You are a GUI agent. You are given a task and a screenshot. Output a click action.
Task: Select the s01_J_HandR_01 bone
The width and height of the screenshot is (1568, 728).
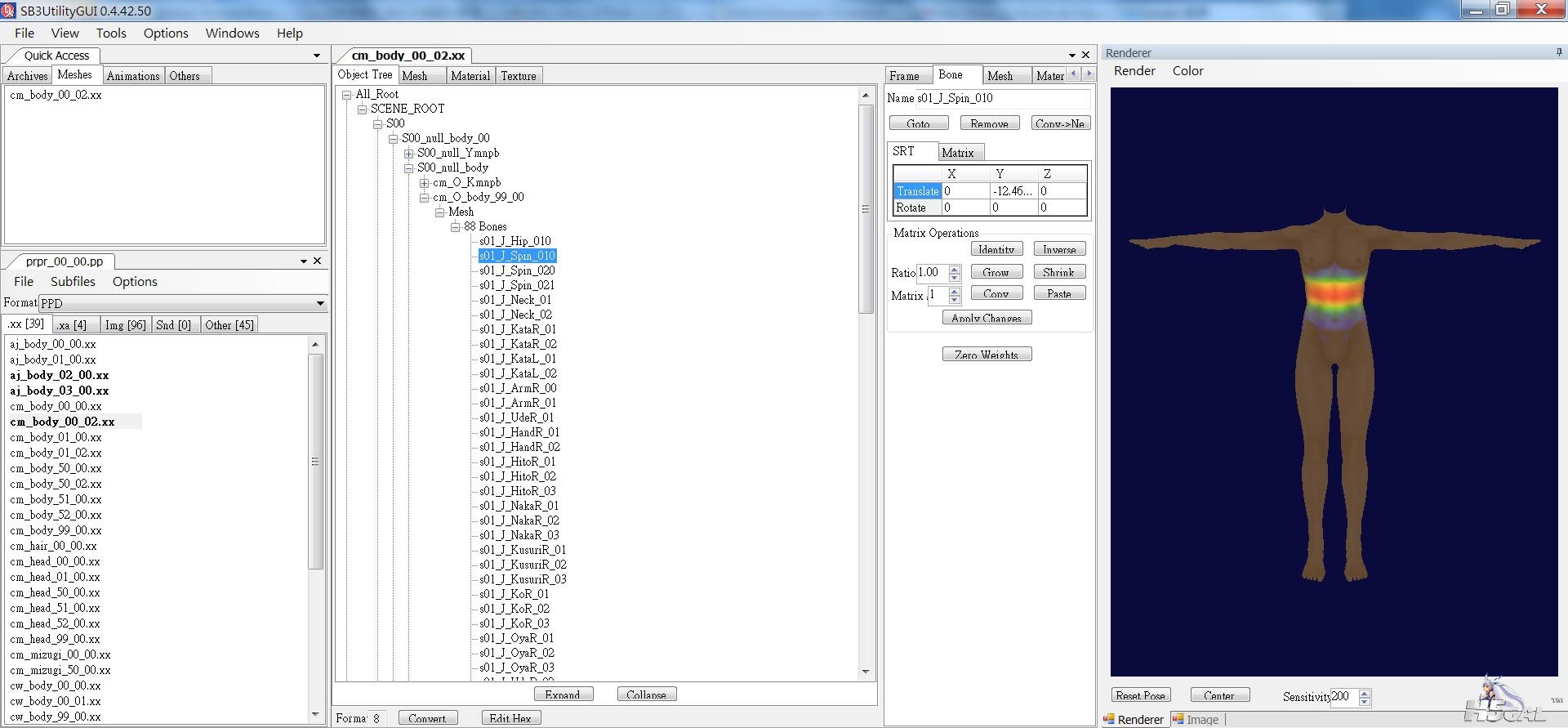tap(519, 432)
